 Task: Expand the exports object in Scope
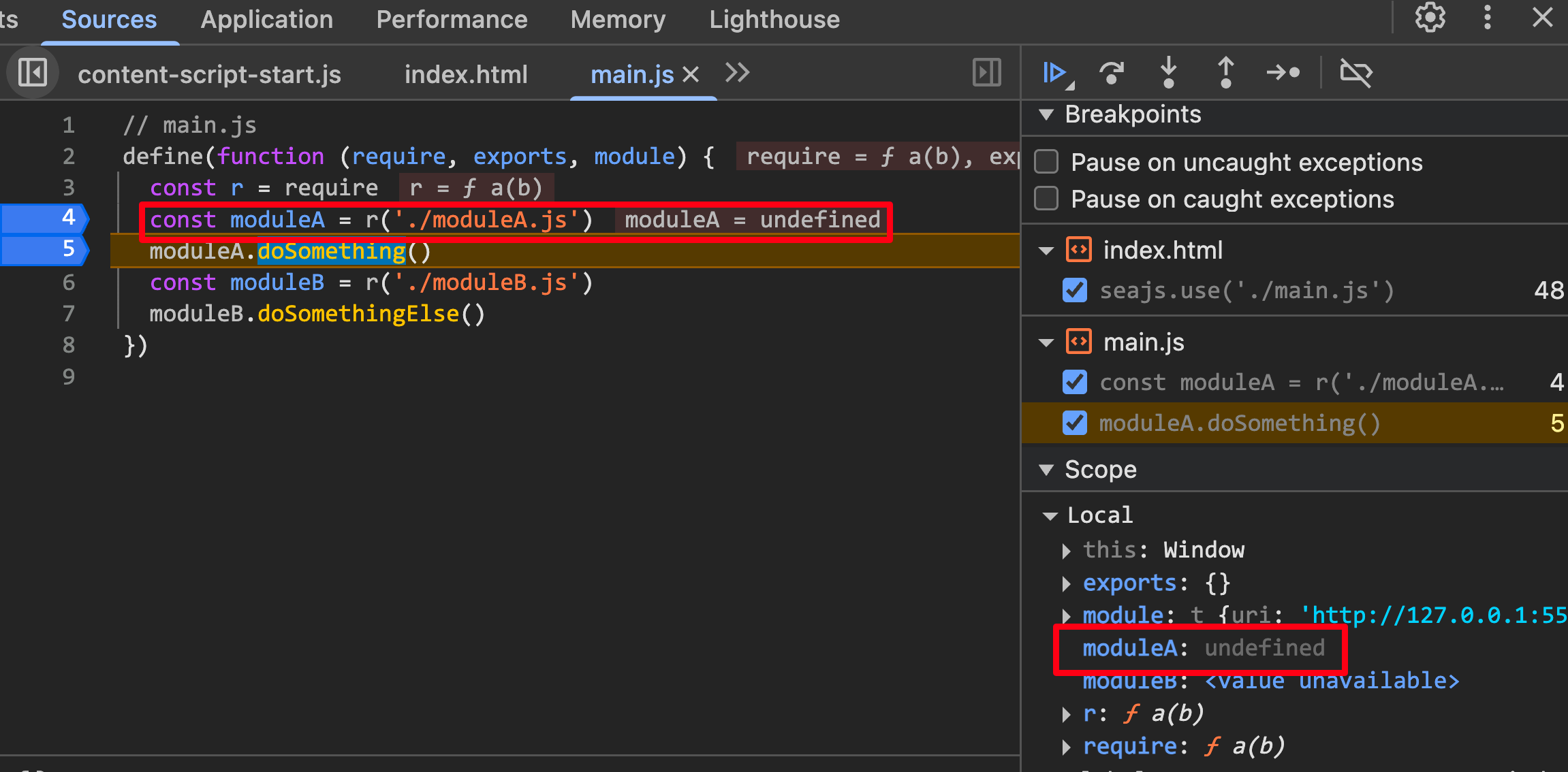[x=1067, y=583]
